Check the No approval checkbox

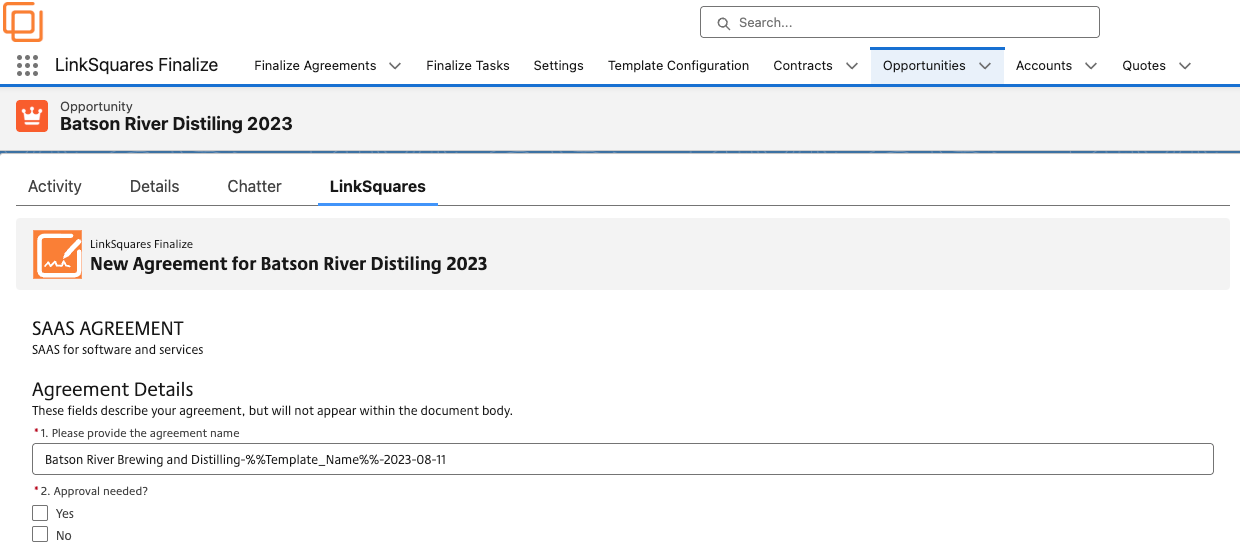point(40,535)
